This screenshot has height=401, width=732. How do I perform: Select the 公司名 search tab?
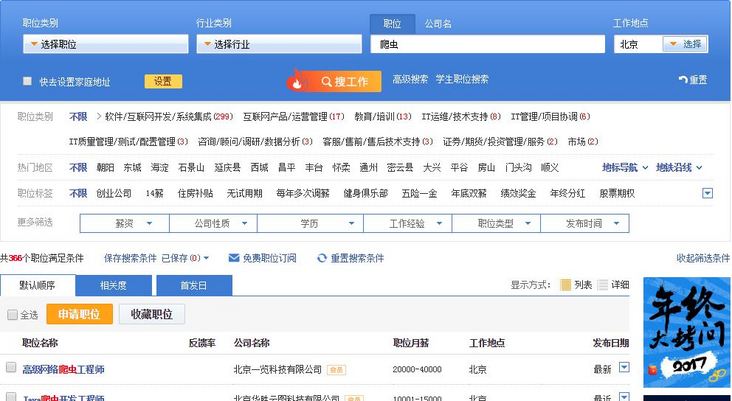(x=438, y=24)
